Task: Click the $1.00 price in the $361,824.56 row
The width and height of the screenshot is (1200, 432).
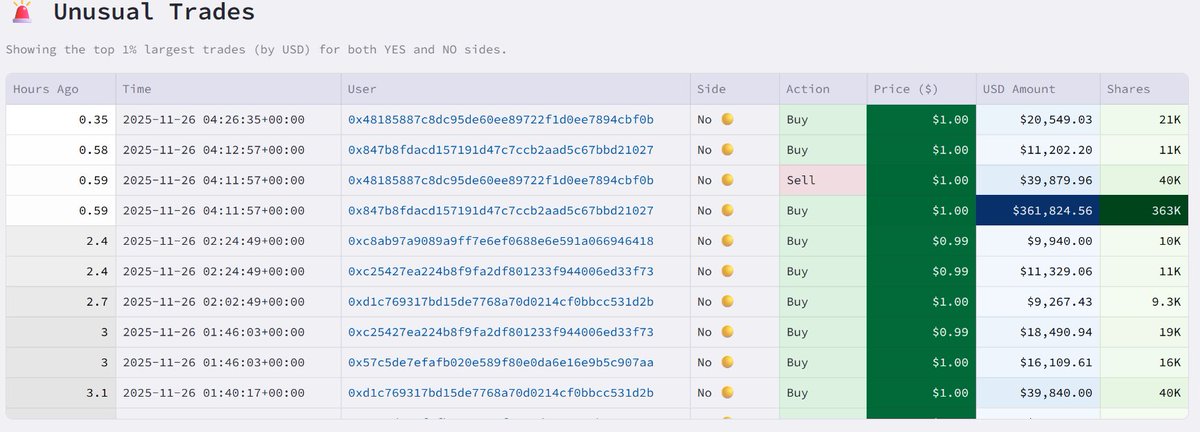Action: [920, 211]
